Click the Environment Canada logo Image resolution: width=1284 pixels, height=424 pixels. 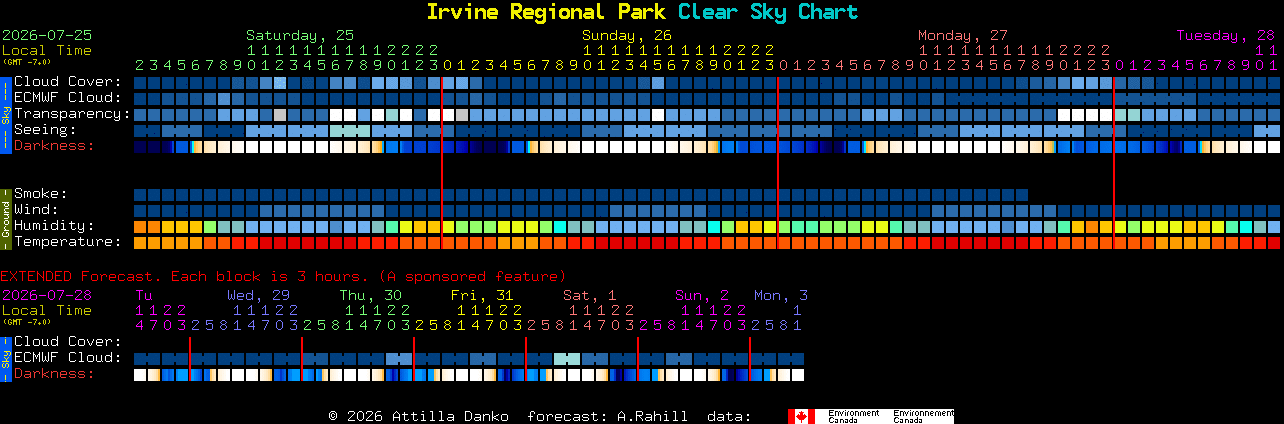pyautogui.click(x=870, y=415)
